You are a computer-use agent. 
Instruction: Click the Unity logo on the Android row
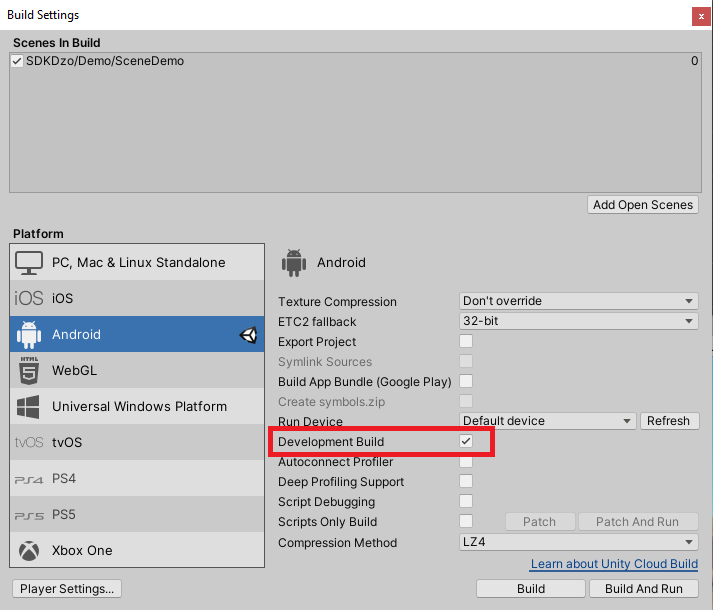point(248,335)
